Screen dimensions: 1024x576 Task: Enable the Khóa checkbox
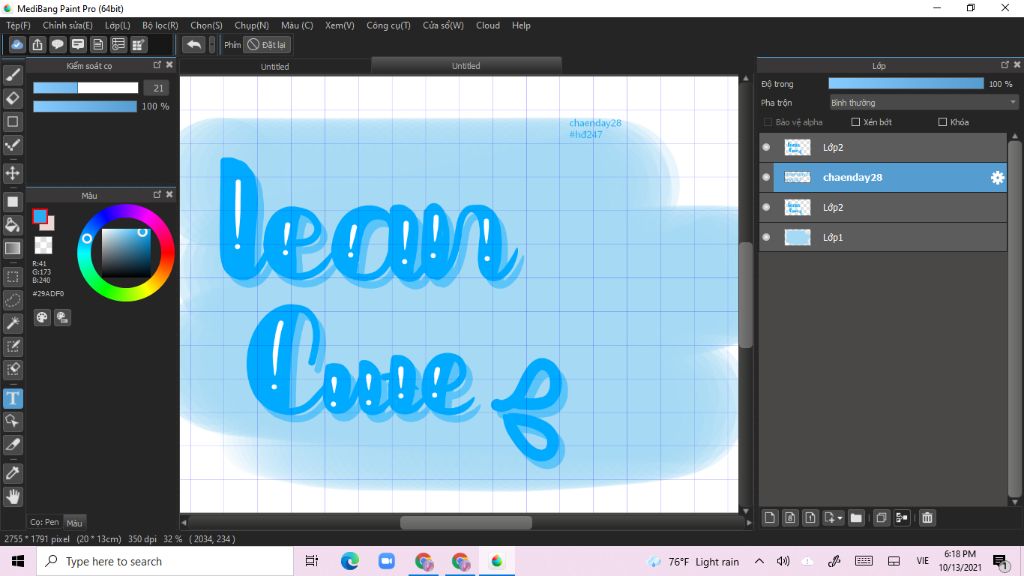click(942, 122)
